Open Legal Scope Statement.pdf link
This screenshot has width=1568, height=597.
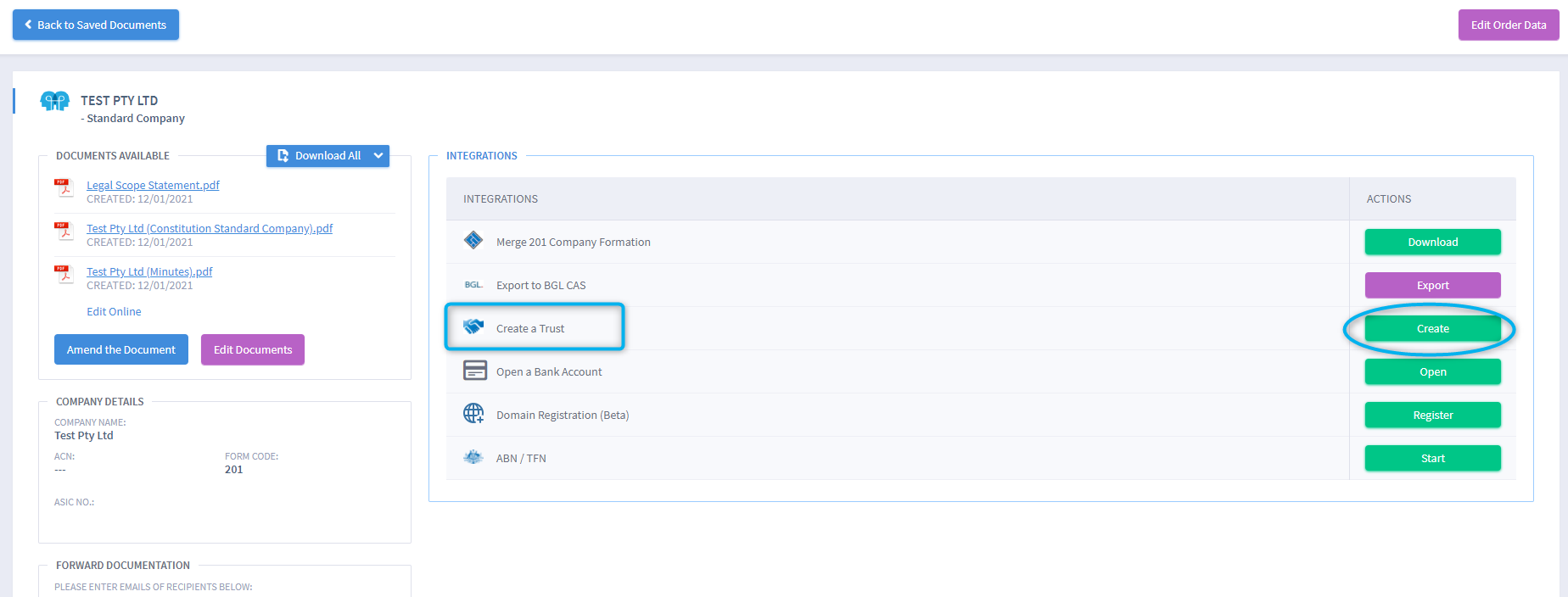(x=153, y=185)
